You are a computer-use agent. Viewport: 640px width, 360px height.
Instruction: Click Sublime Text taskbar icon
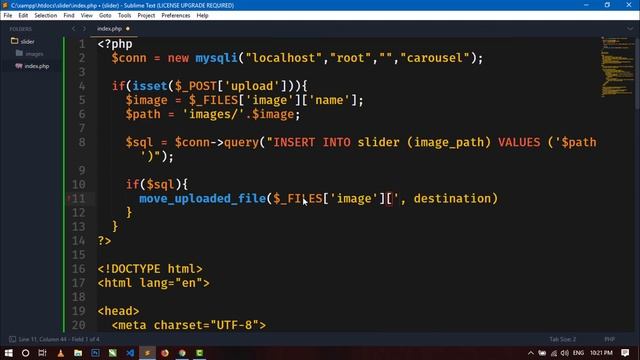click(147, 353)
